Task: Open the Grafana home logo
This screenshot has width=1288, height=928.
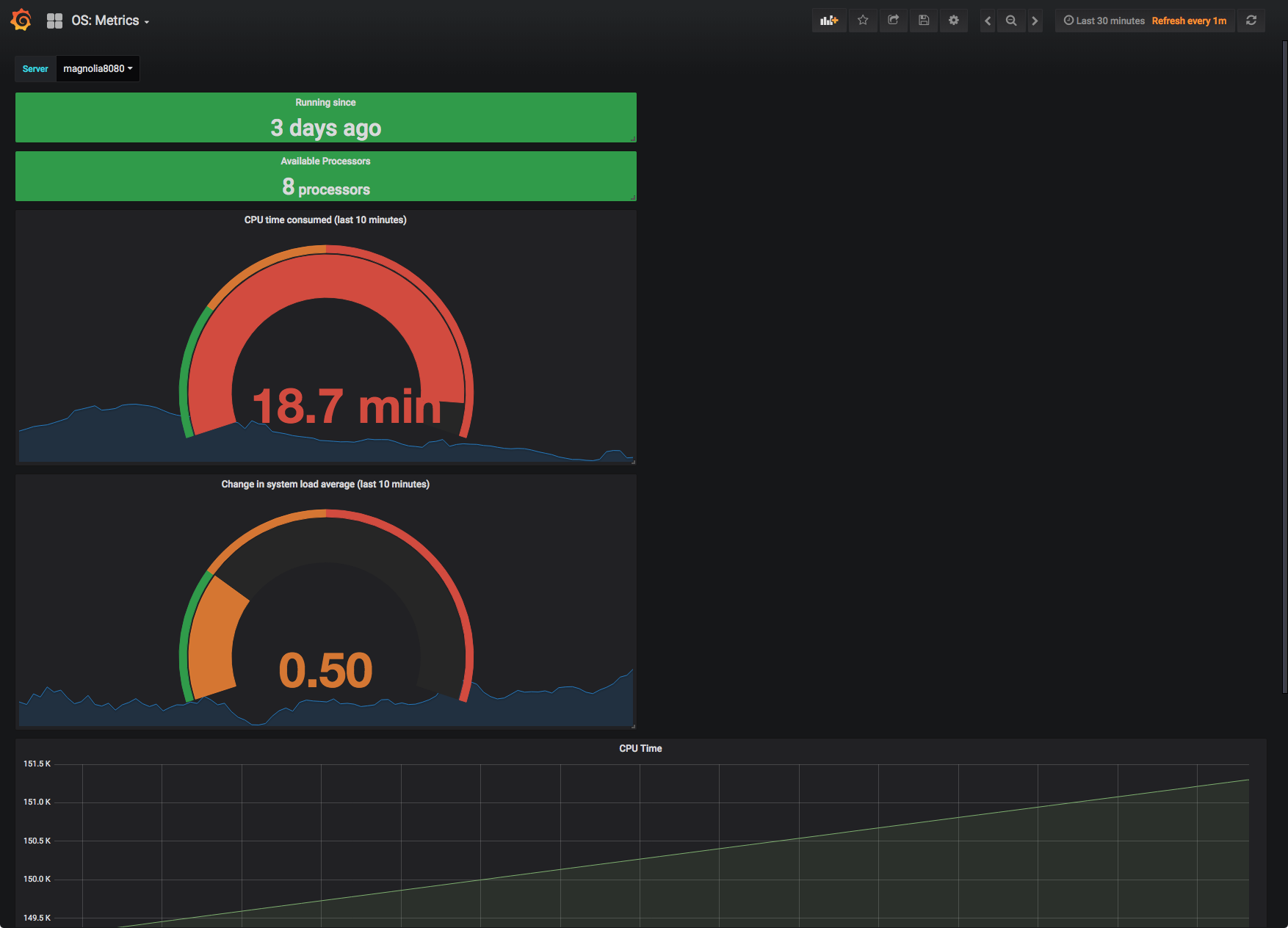Action: coord(21,20)
